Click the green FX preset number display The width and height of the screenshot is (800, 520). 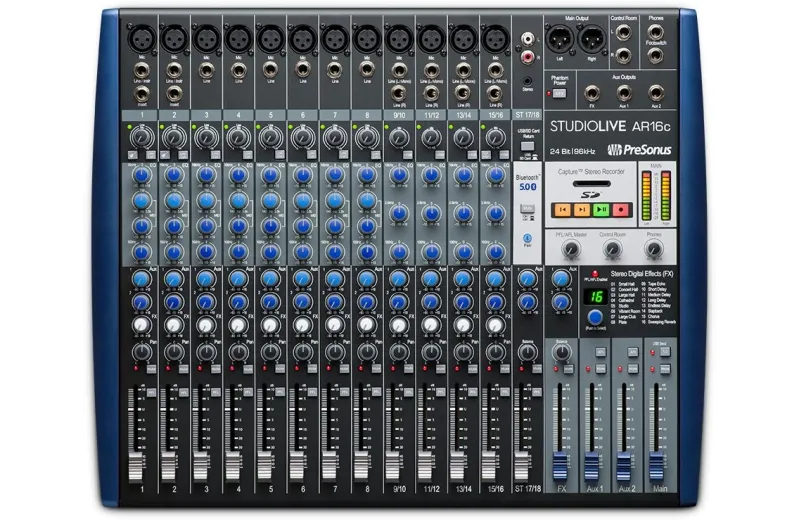(x=595, y=296)
